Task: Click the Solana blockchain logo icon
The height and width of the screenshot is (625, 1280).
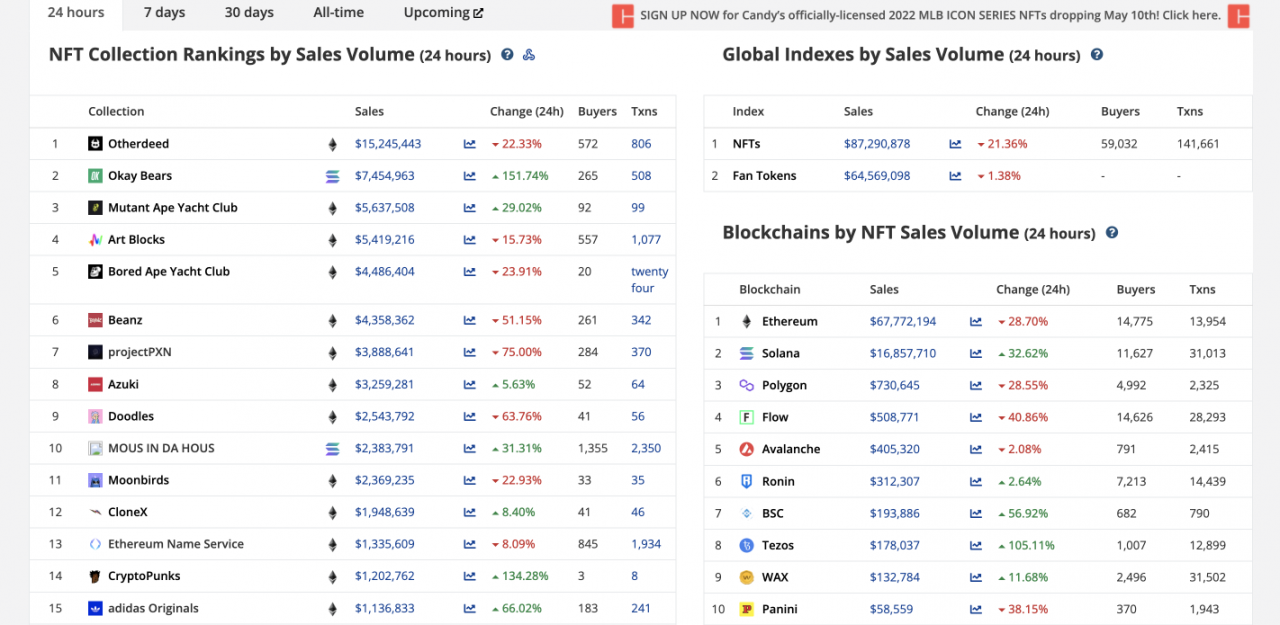Action: point(746,354)
